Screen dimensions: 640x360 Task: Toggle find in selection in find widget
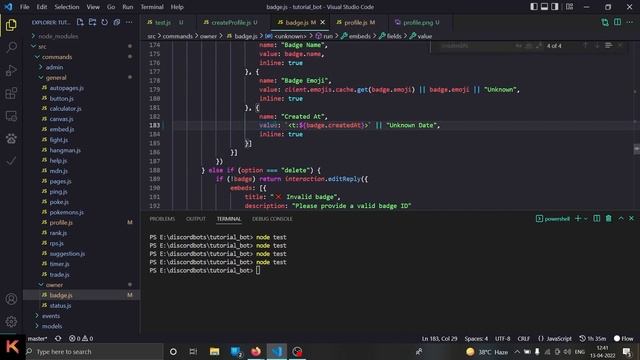(608, 45)
